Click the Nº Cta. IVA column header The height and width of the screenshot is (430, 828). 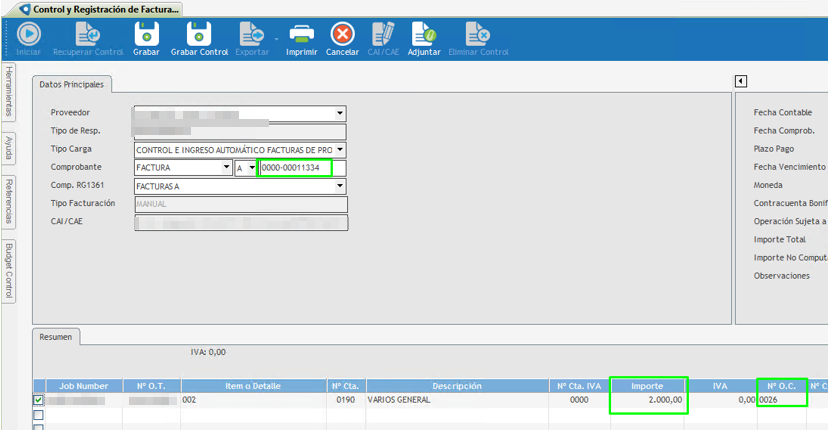point(579,386)
